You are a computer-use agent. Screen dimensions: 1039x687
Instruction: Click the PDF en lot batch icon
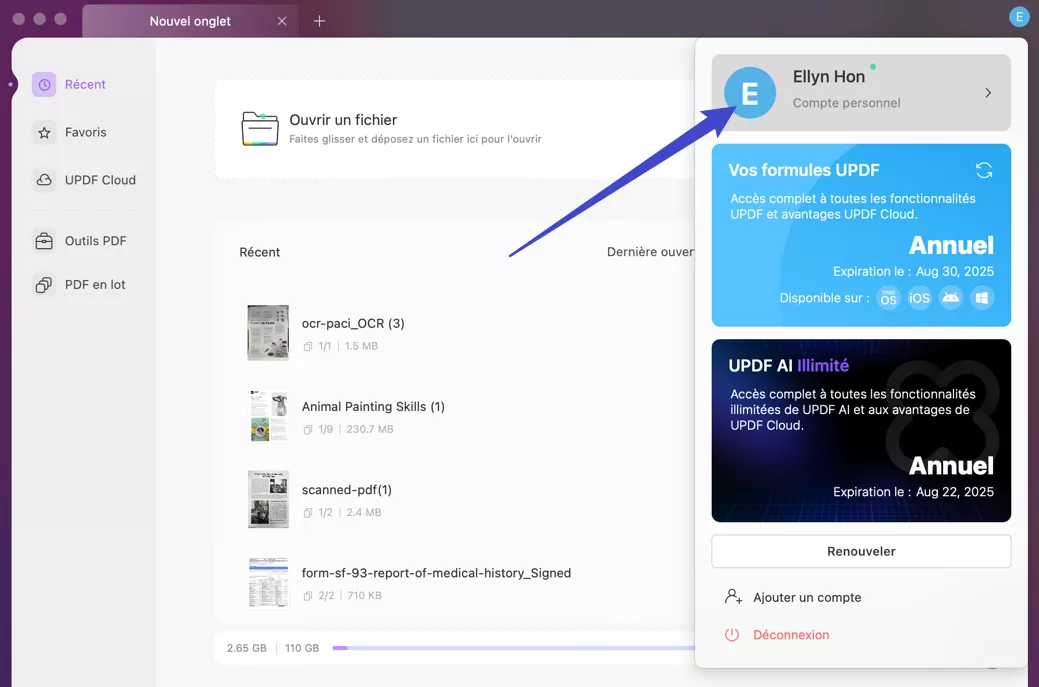coord(44,285)
